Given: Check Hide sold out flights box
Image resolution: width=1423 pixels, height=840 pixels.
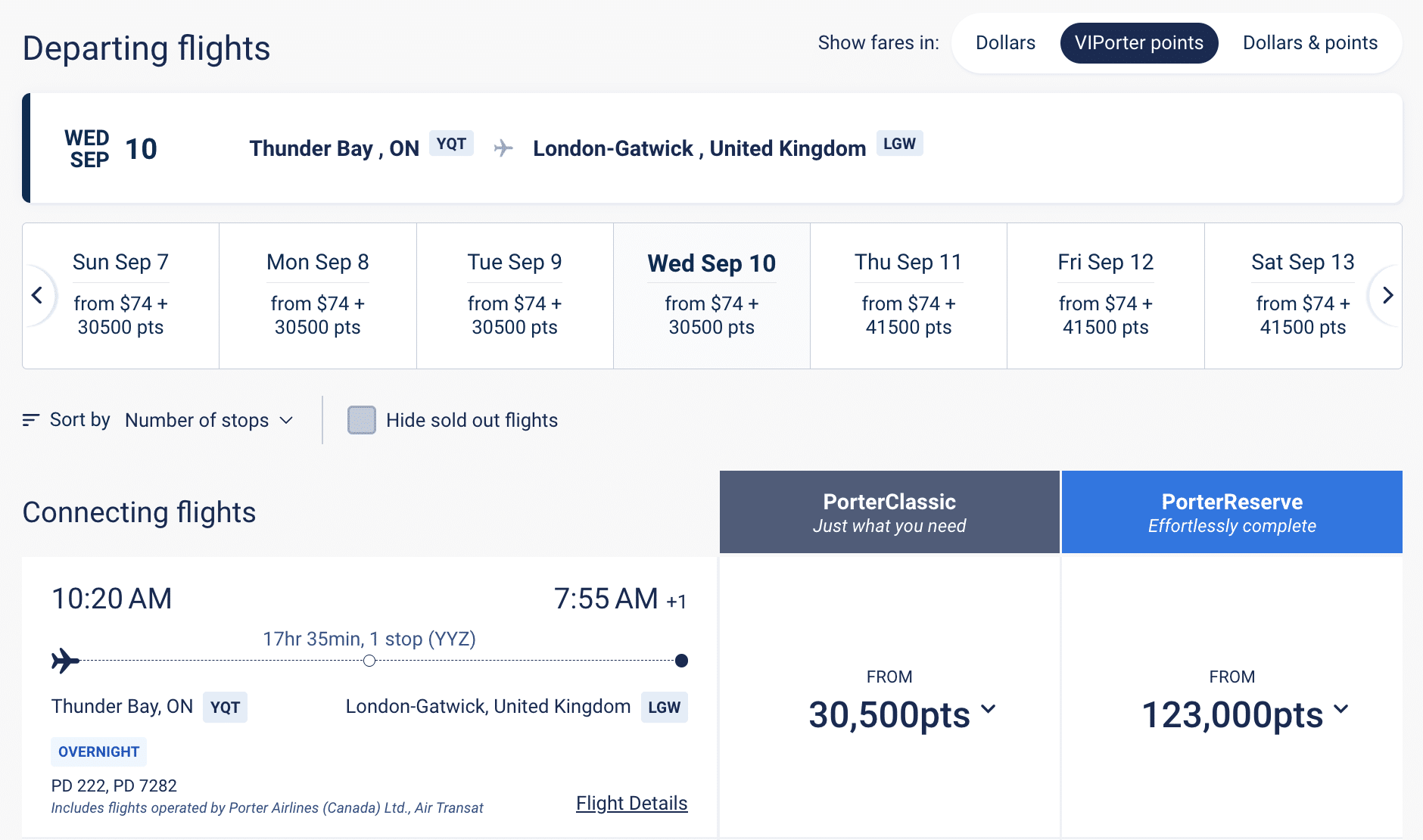Looking at the screenshot, I should click(x=362, y=420).
